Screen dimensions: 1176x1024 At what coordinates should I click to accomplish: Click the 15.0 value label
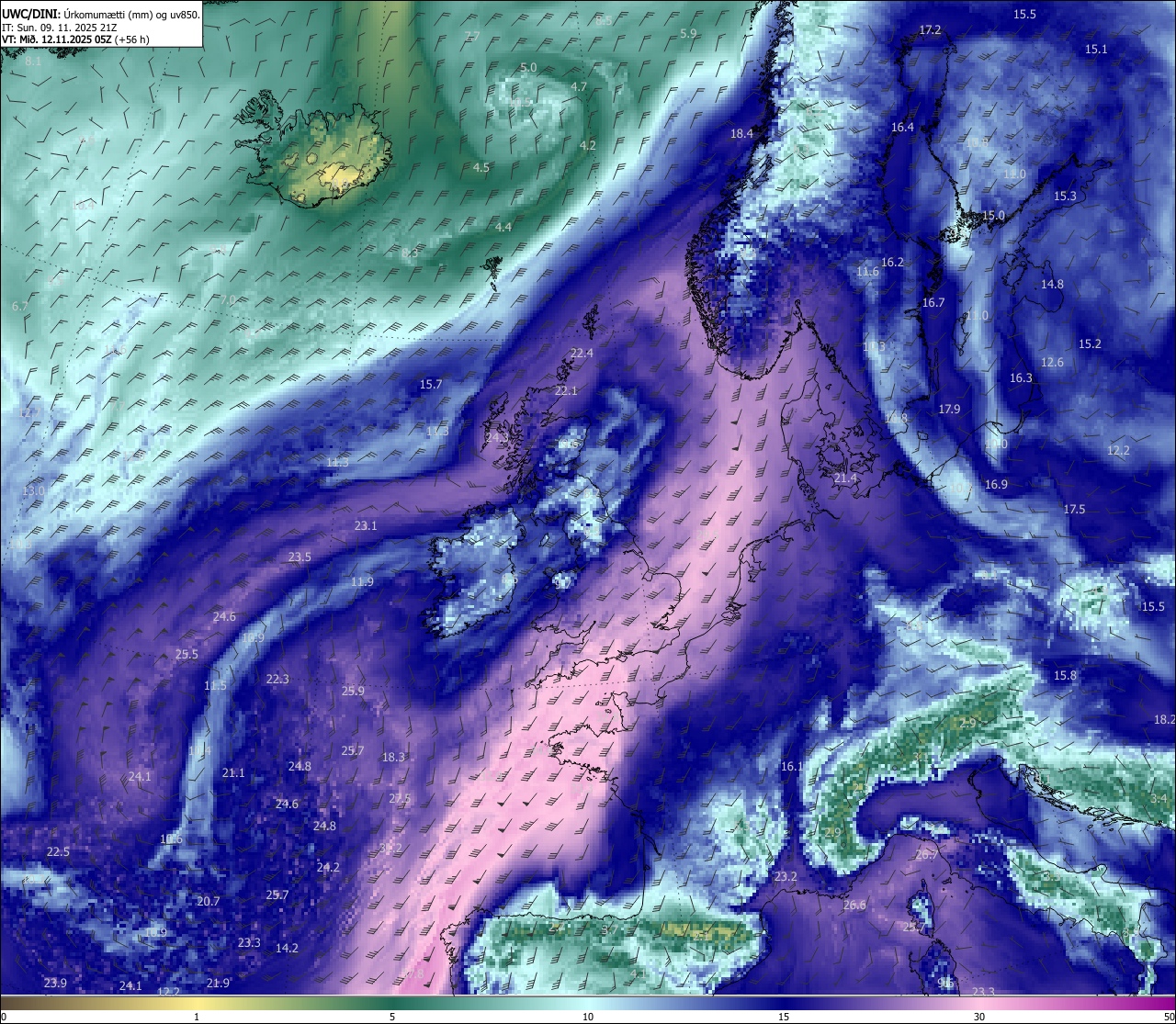tap(994, 216)
